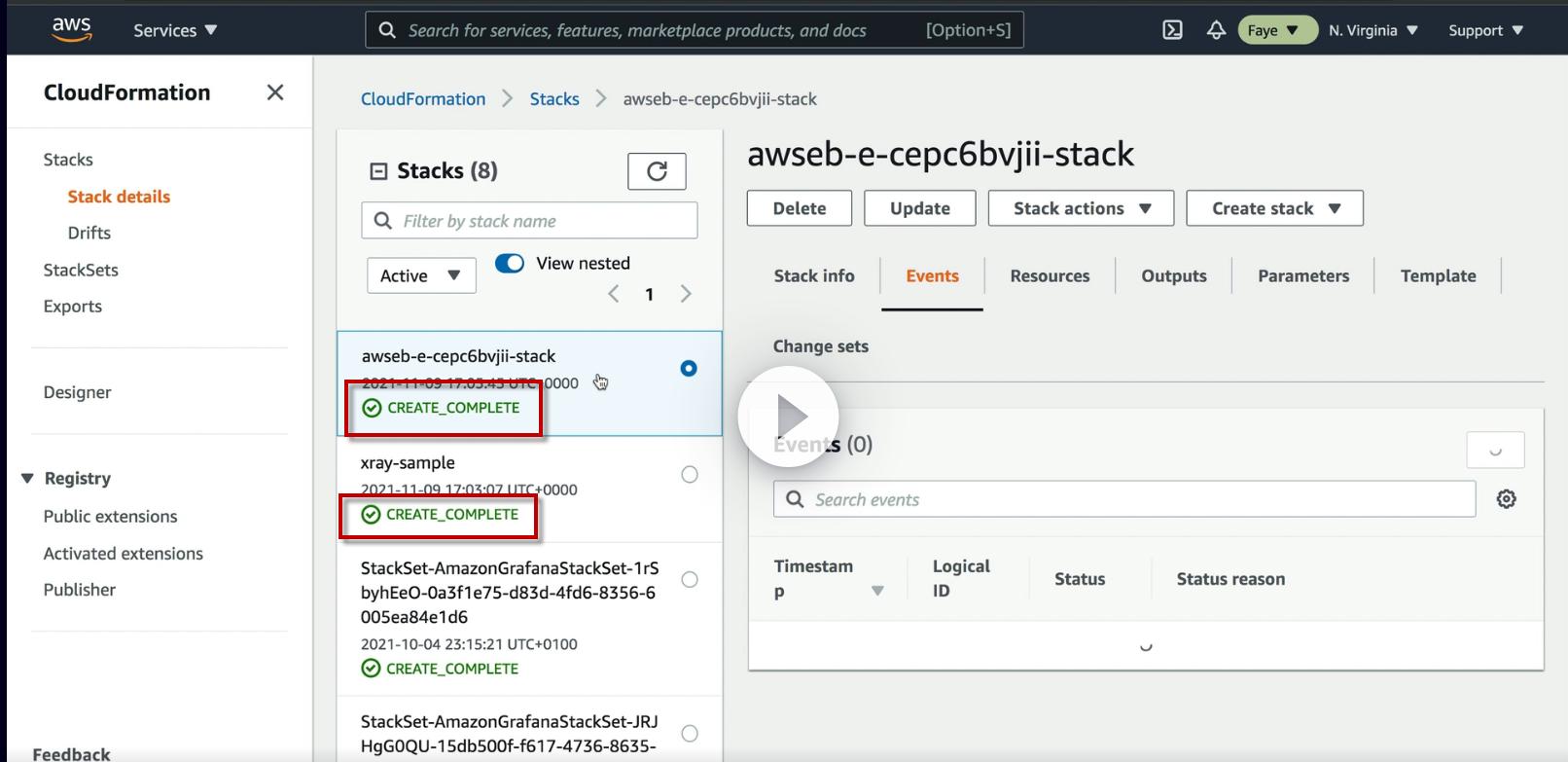Click the Delete stack button
This screenshot has width=1568, height=762.
click(x=800, y=208)
